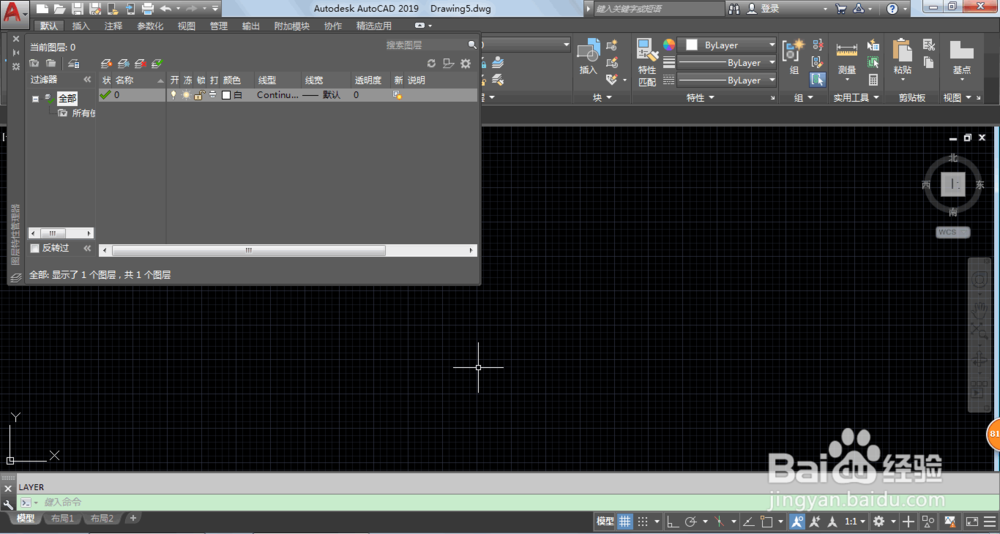Viewport: 1000px width, 534px height.
Task: Open the object color ByLayer dropdown
Action: click(x=727, y=45)
